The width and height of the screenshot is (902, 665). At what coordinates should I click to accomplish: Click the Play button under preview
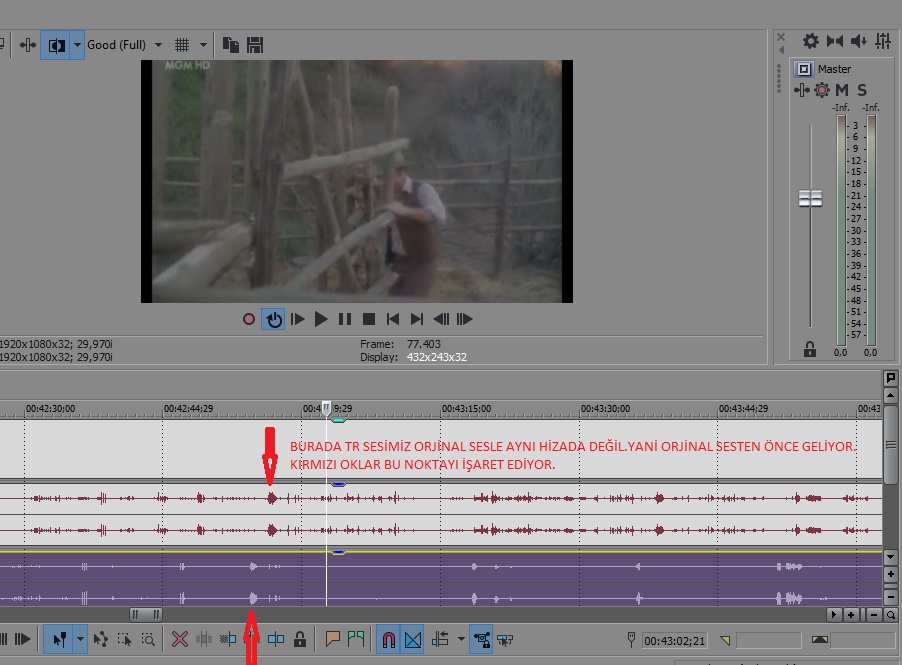point(321,319)
